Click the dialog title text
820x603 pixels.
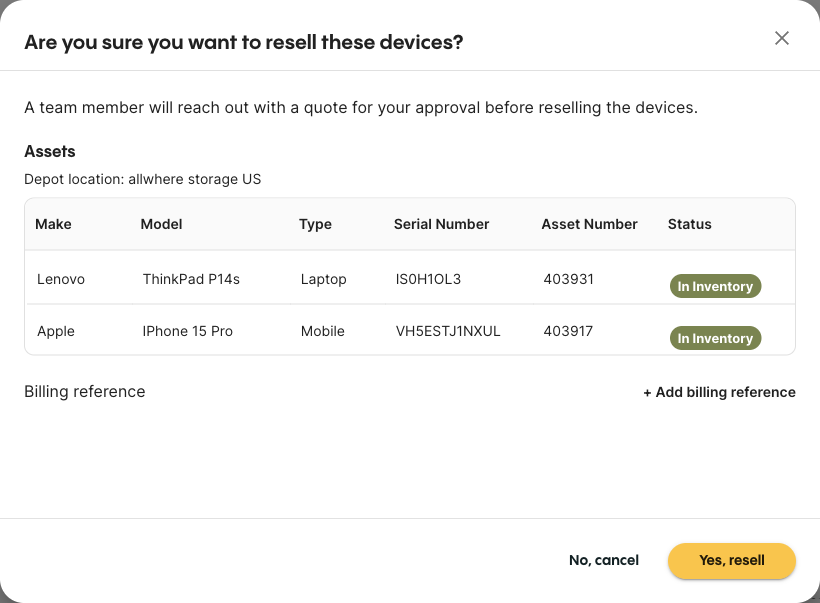pos(244,42)
